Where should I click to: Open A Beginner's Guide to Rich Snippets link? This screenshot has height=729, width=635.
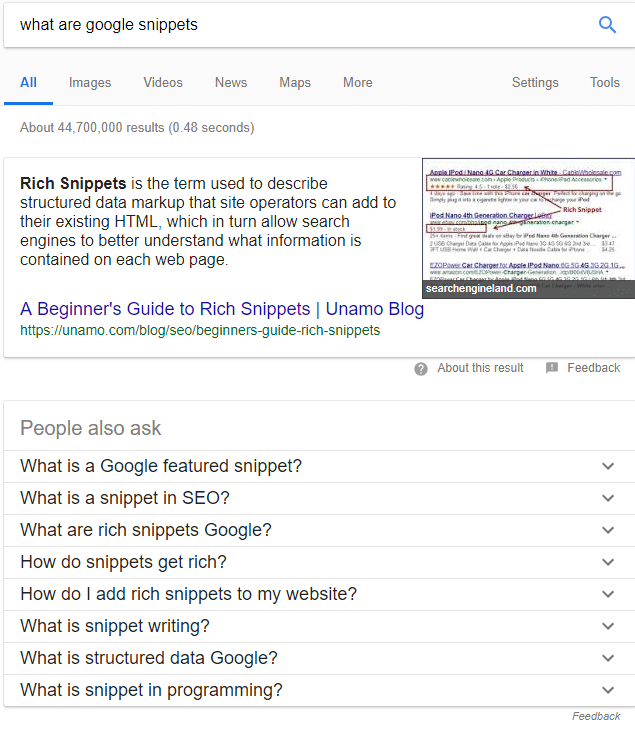tap(222, 309)
